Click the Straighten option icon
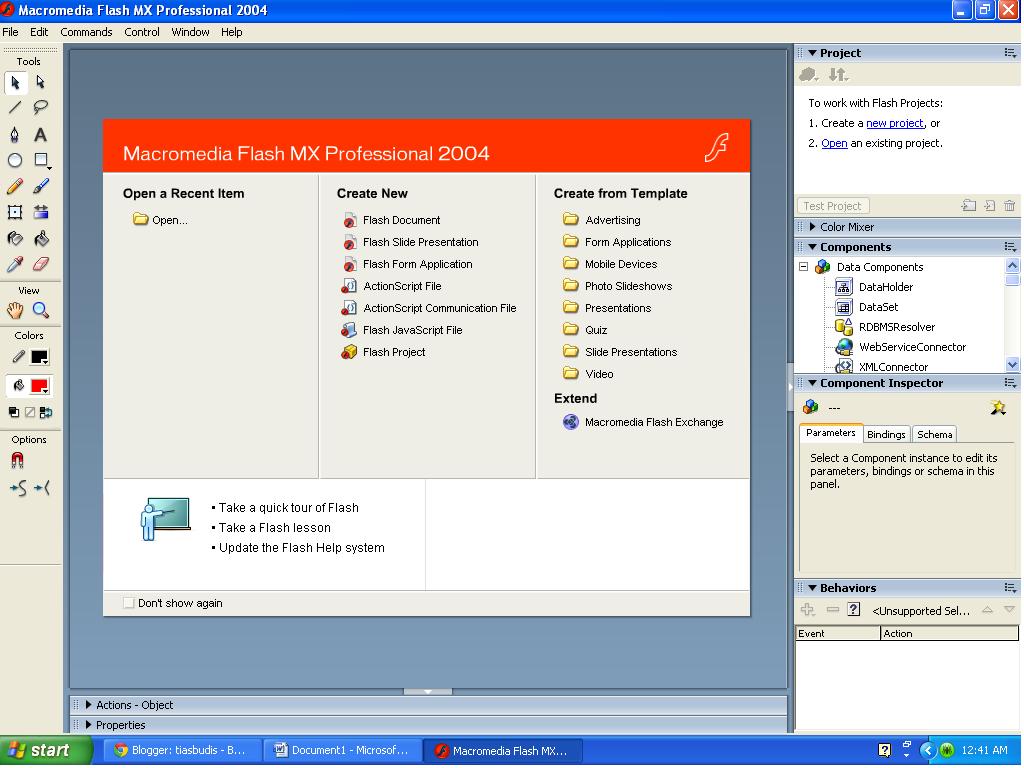Screen dimensions: 1024x768 [x=42, y=487]
